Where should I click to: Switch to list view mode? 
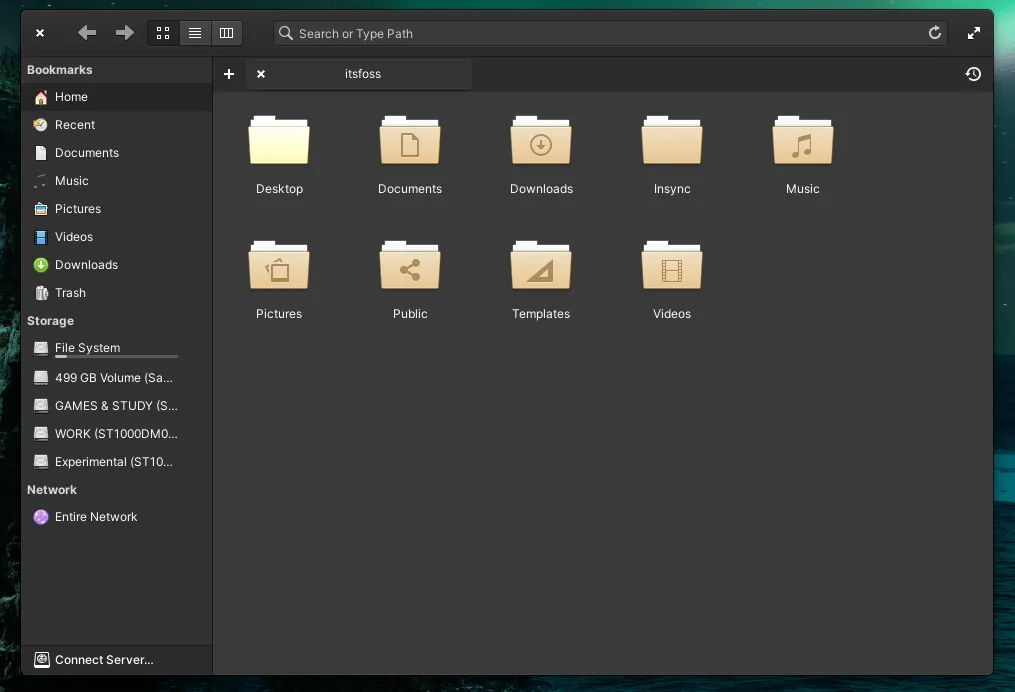pos(195,33)
